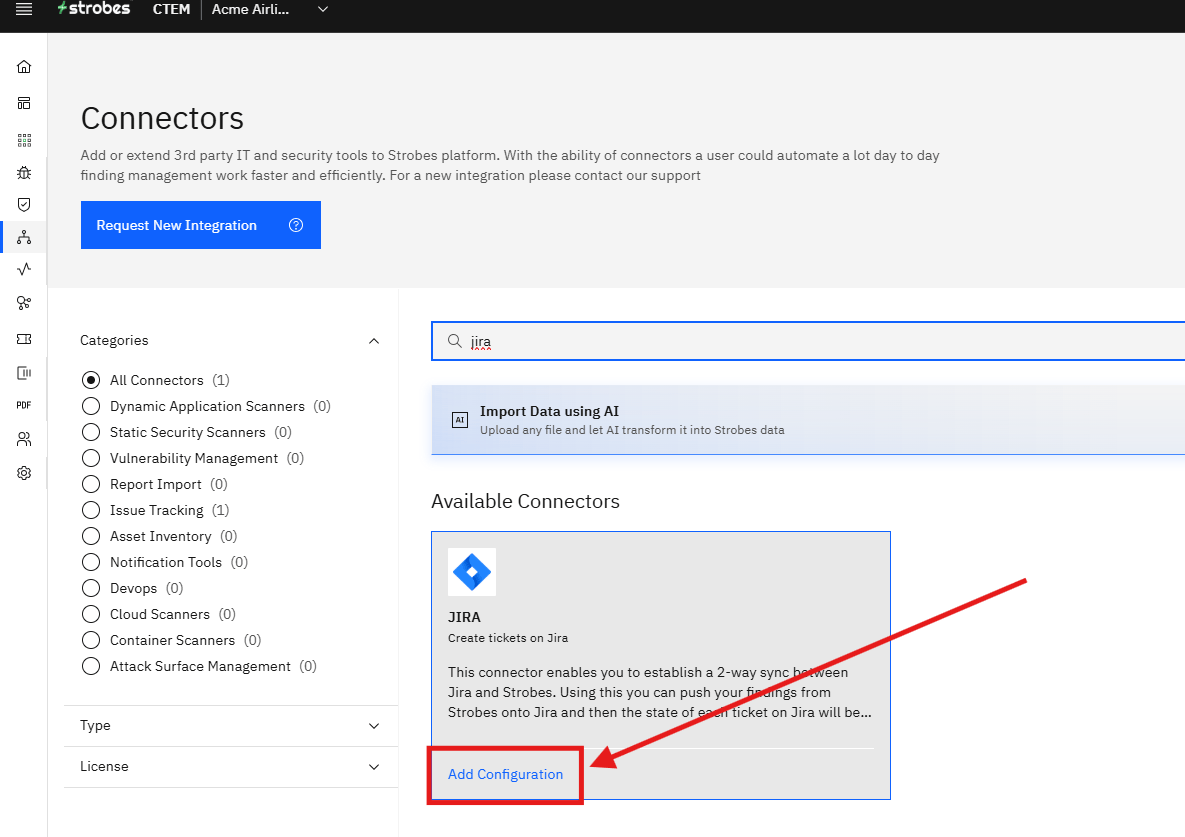
Task: Click the Available Connectors heading
Action: 525,502
